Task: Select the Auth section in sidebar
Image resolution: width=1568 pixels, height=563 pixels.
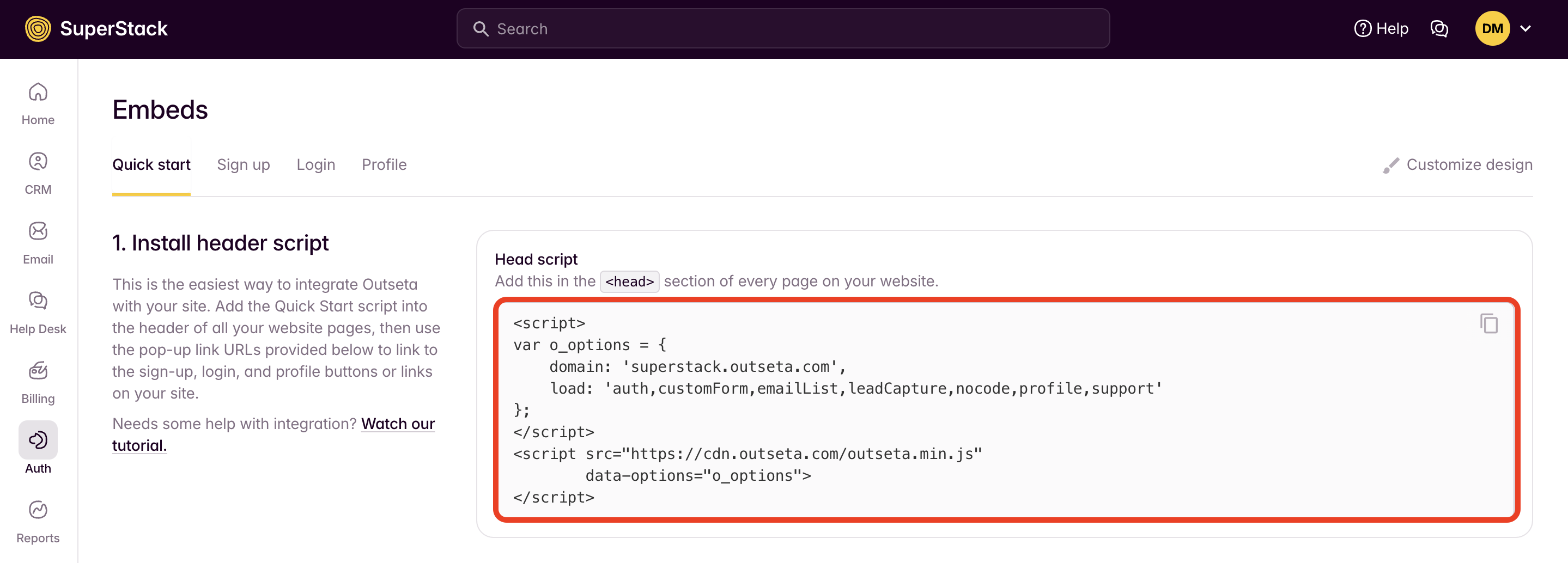Action: coord(38,449)
